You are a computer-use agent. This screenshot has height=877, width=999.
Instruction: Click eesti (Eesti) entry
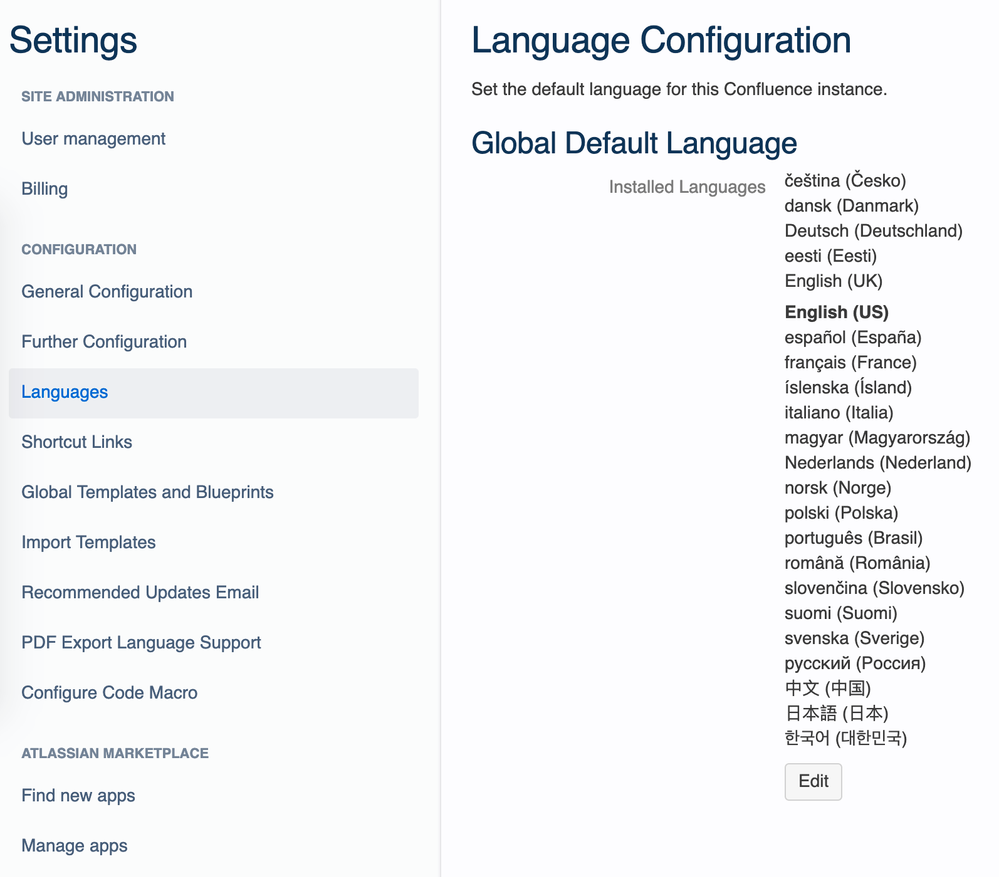[x=831, y=256]
